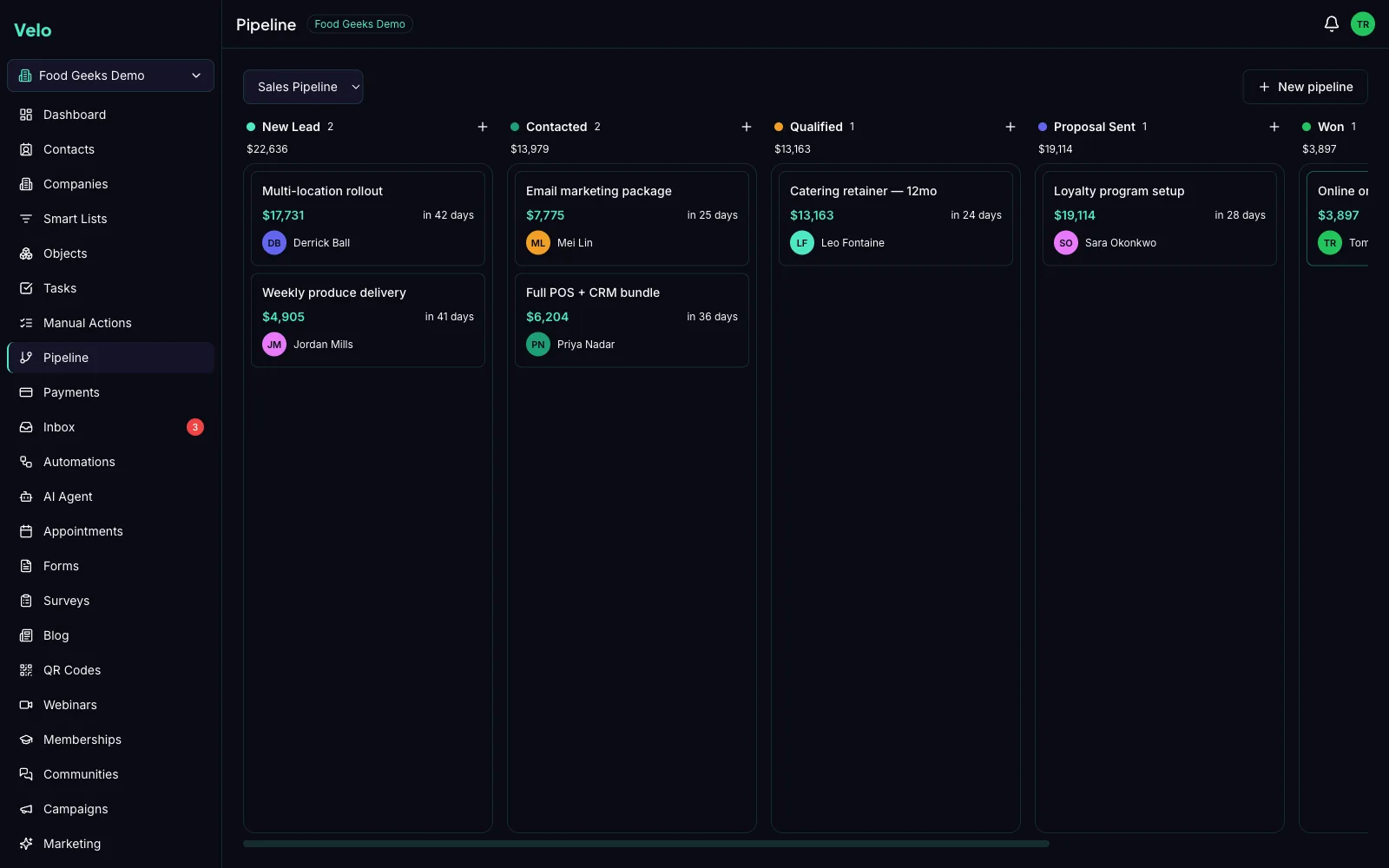Go to Inbox with 3 unread
The width and height of the screenshot is (1389, 868).
click(x=110, y=427)
